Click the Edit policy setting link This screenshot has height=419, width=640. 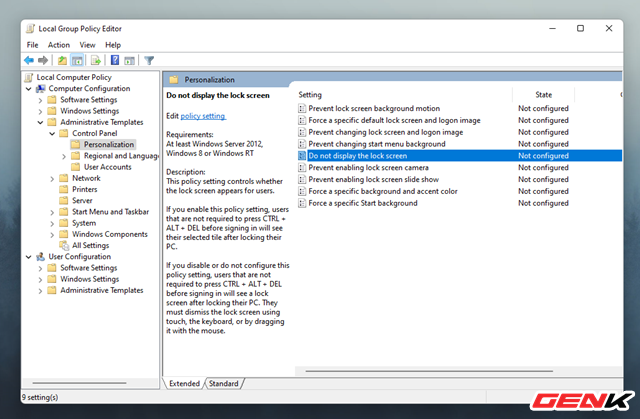tap(203, 116)
